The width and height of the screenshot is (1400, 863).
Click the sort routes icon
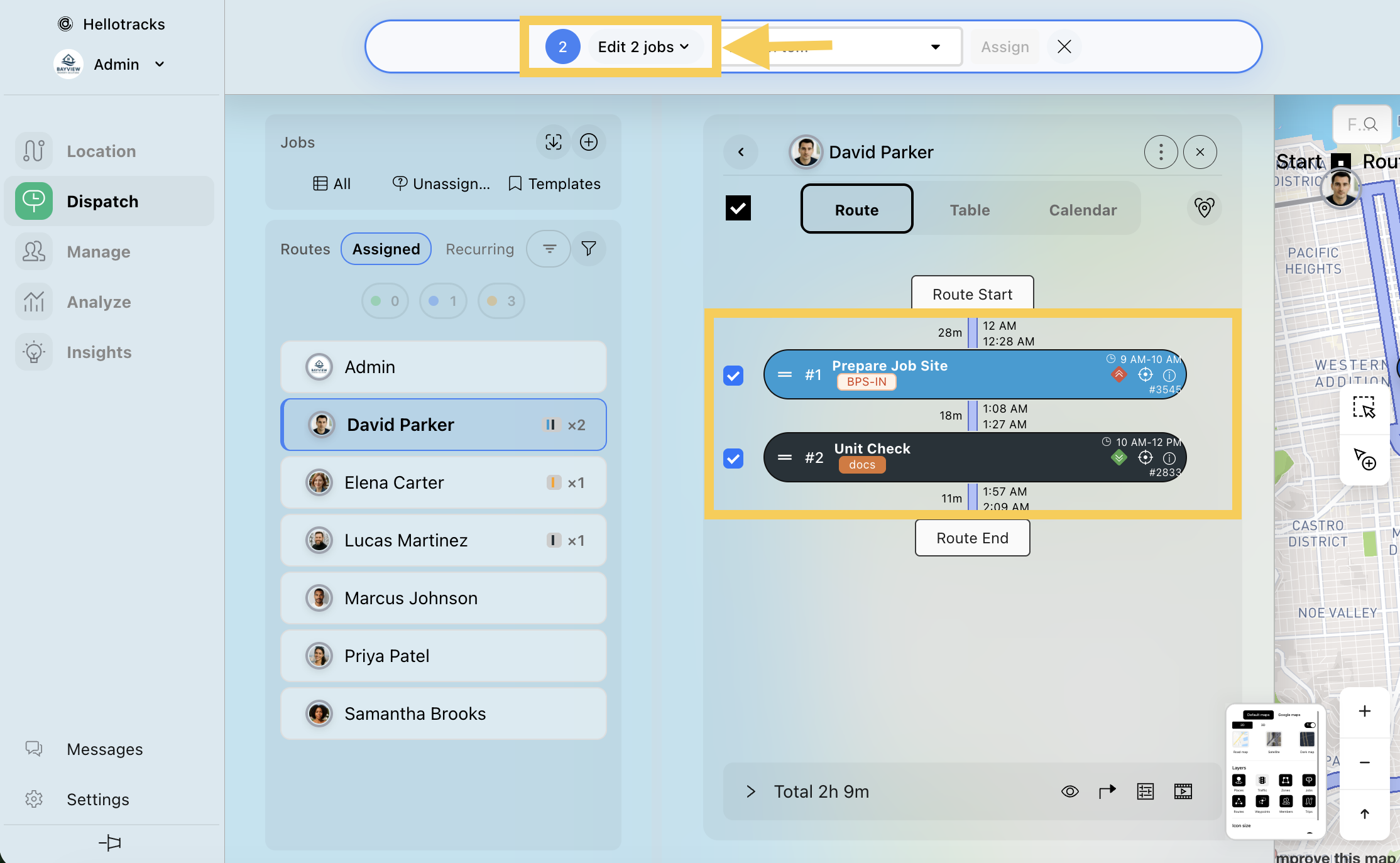point(549,249)
